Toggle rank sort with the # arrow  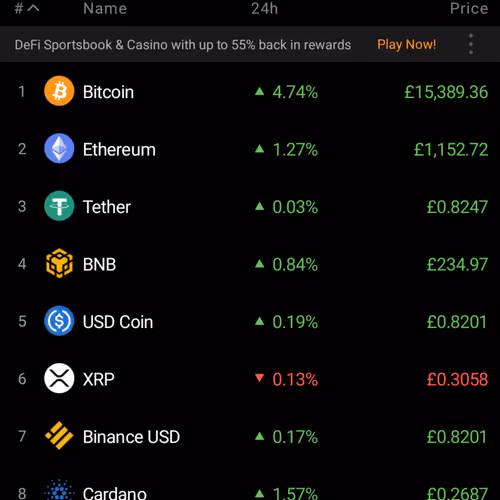click(x=27, y=8)
